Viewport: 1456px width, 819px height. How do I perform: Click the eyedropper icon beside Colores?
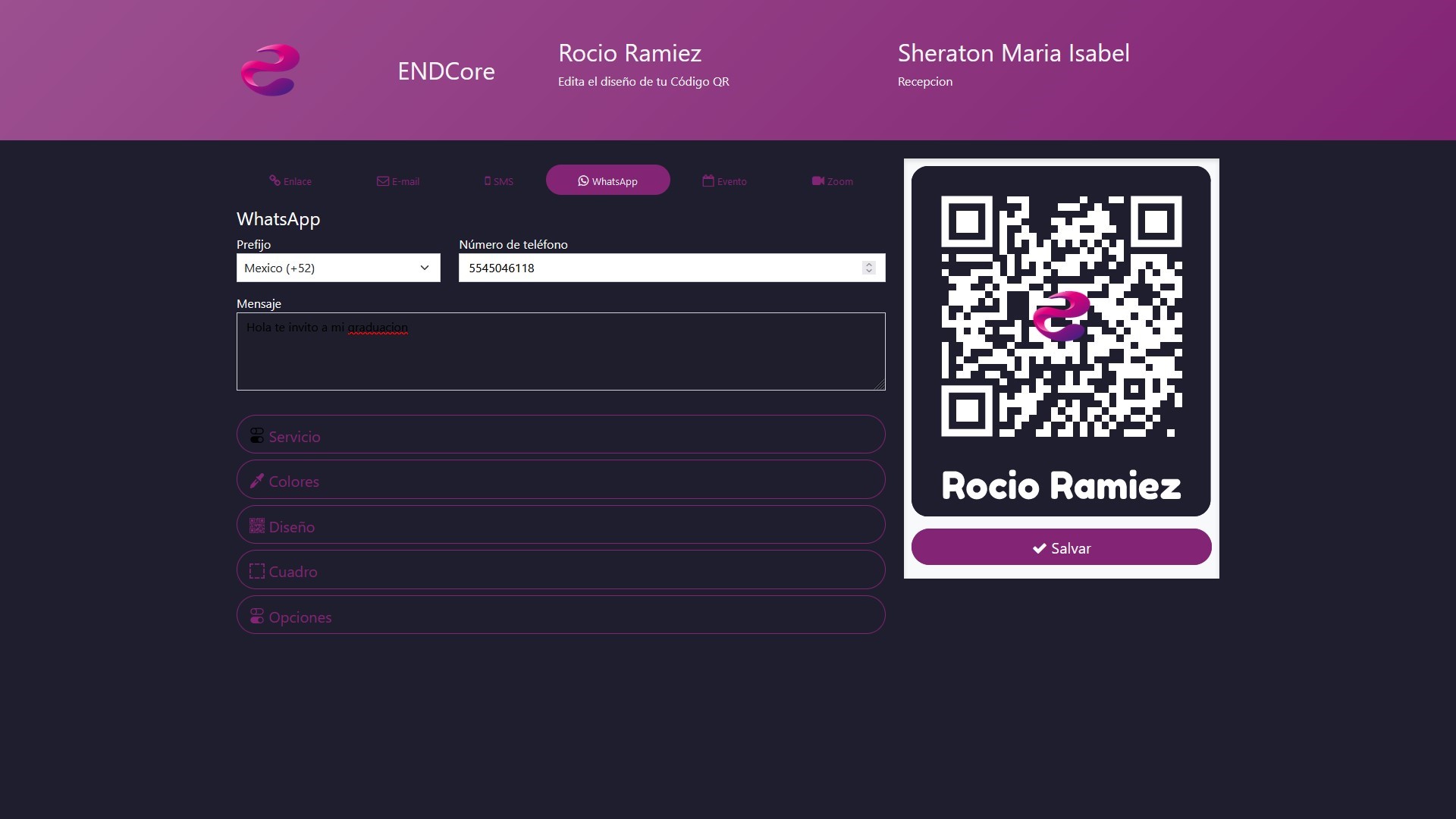click(x=257, y=481)
